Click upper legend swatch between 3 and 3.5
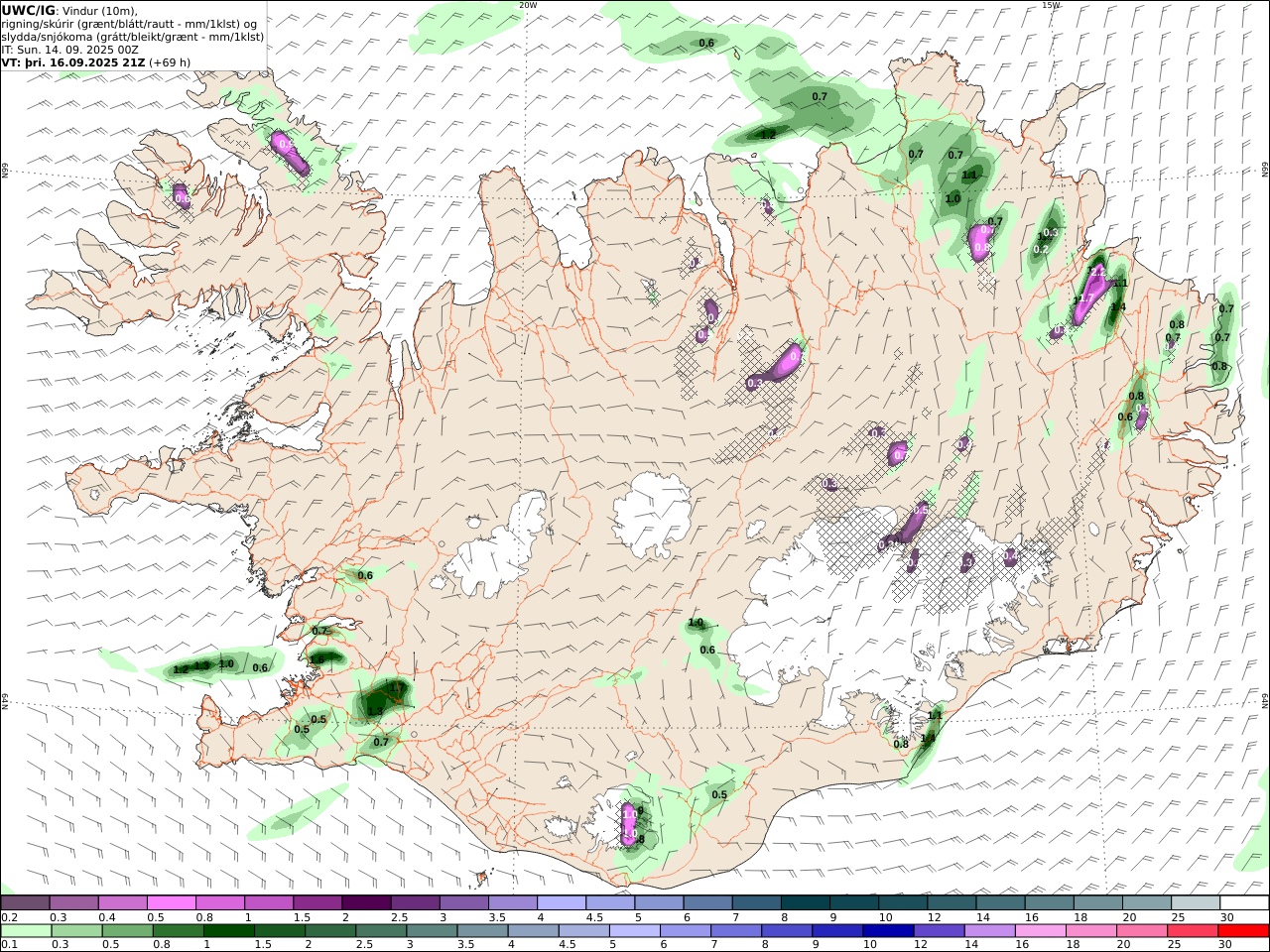 coord(463,902)
